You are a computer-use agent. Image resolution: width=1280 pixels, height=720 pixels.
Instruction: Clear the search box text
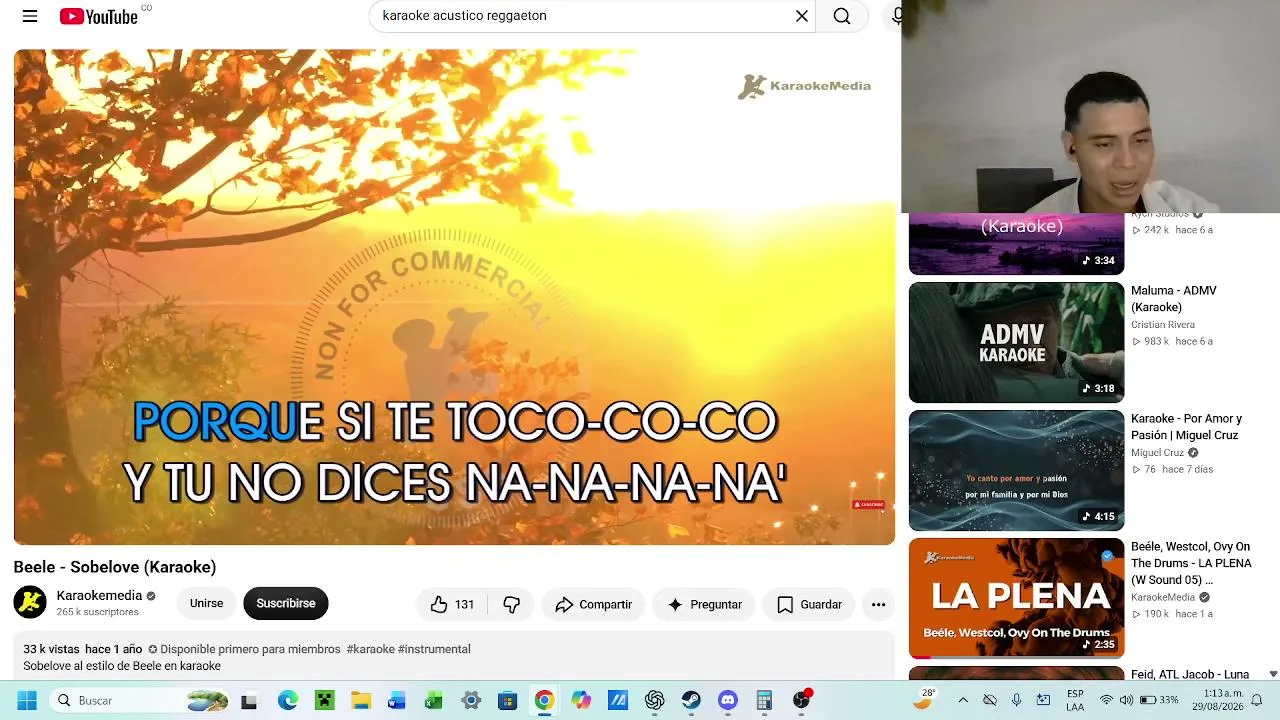coord(801,16)
